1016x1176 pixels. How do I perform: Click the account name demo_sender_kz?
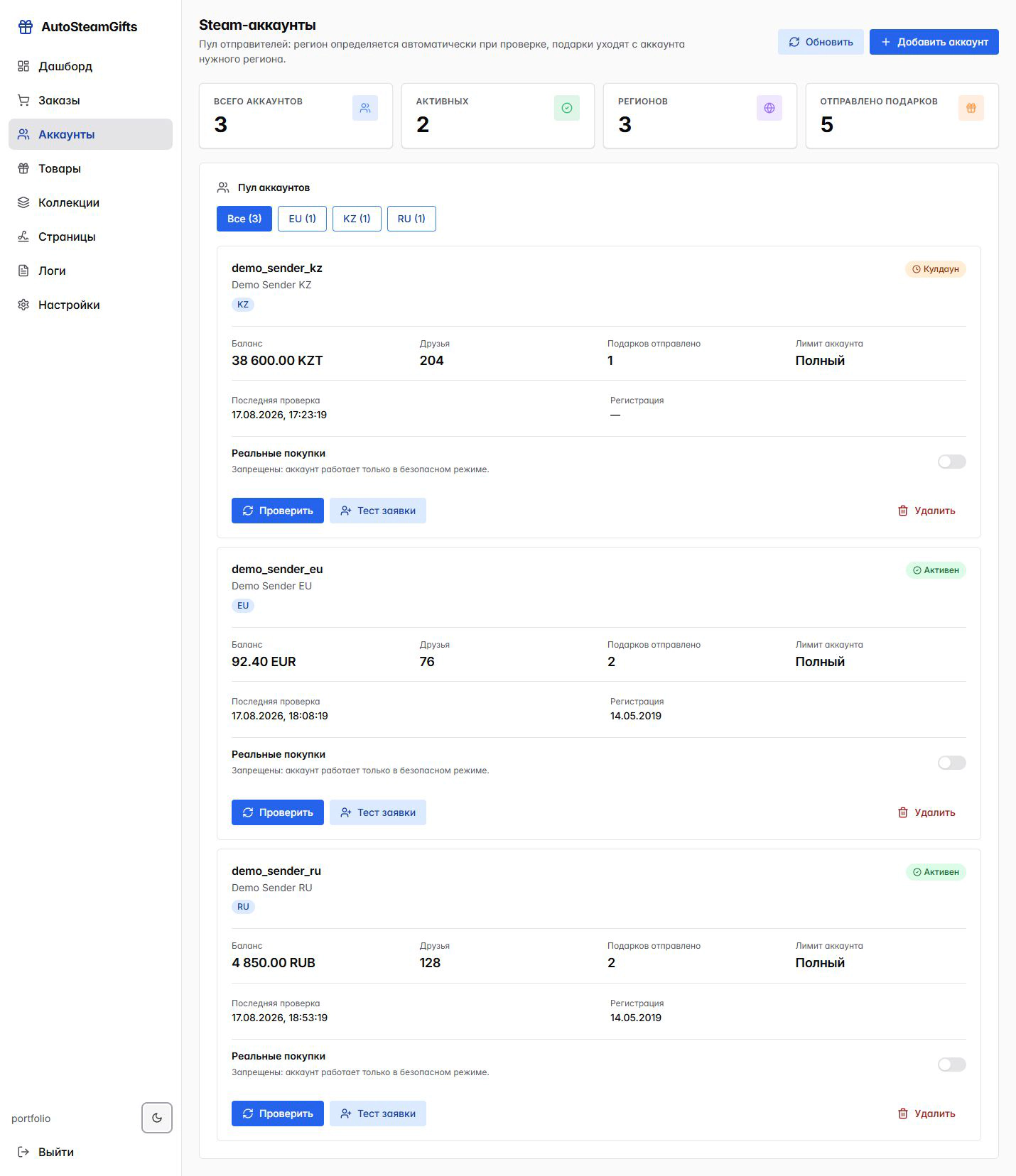point(277,268)
